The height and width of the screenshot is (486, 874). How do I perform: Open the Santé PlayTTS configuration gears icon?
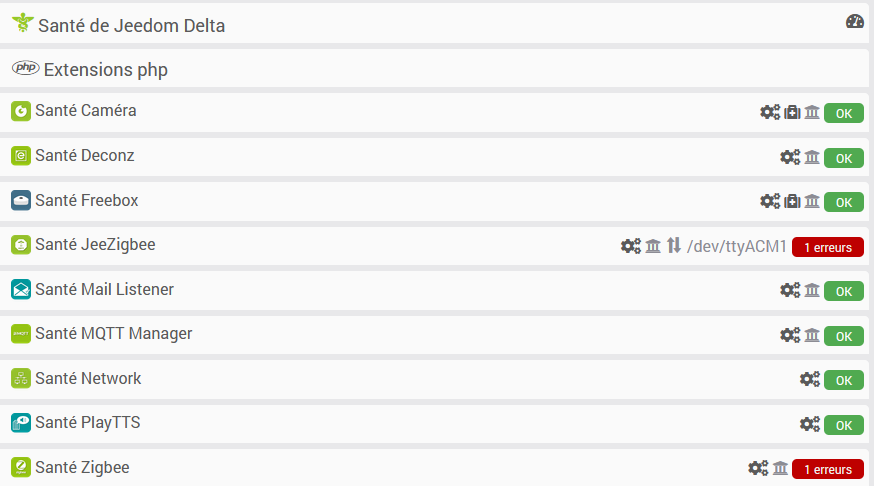point(810,424)
